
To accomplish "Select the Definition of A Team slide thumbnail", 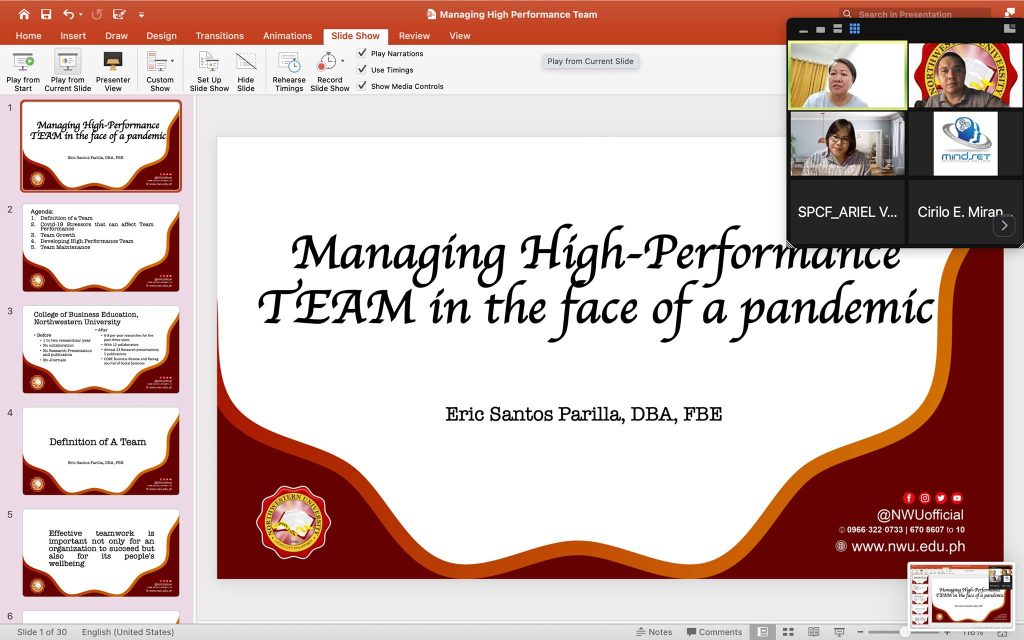I will (101, 451).
